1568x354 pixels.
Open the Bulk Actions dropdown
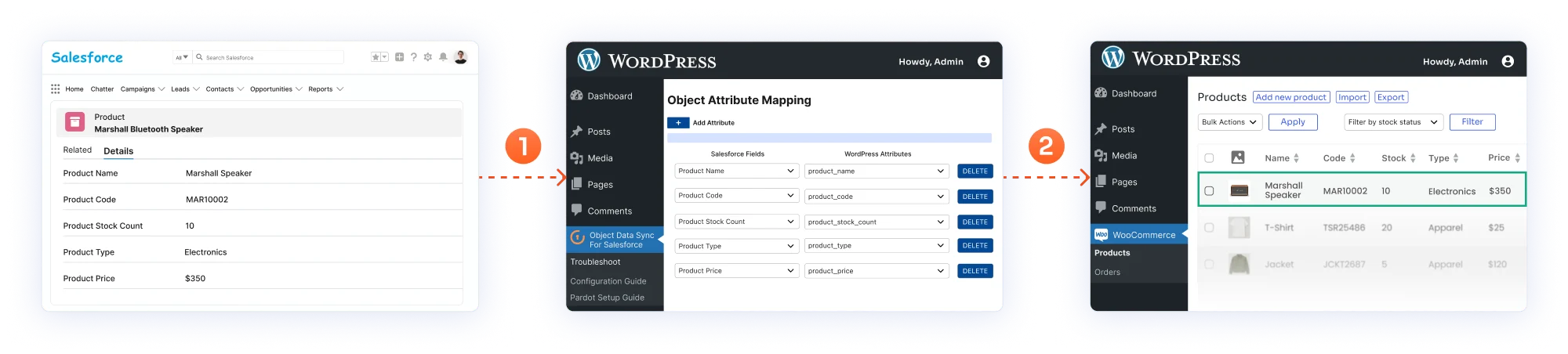click(1229, 122)
